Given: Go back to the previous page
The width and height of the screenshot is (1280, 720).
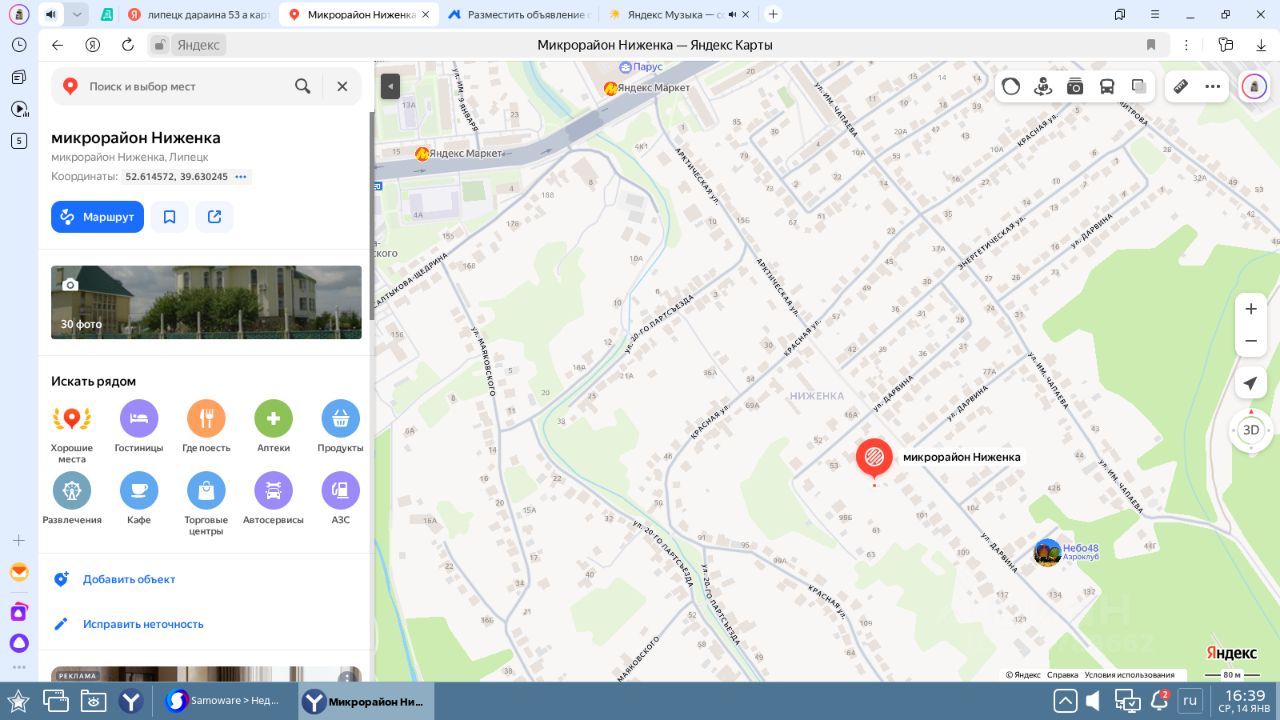Looking at the screenshot, I should (x=57, y=45).
